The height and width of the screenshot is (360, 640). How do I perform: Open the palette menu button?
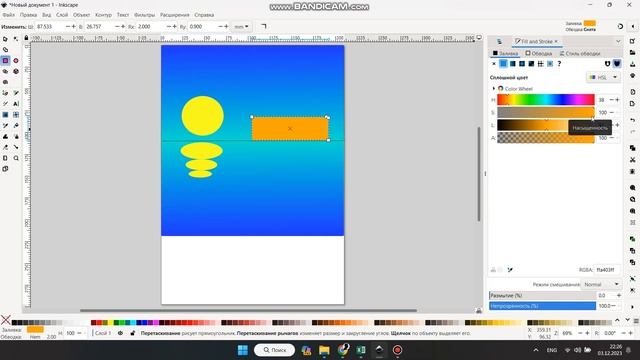(x=636, y=321)
